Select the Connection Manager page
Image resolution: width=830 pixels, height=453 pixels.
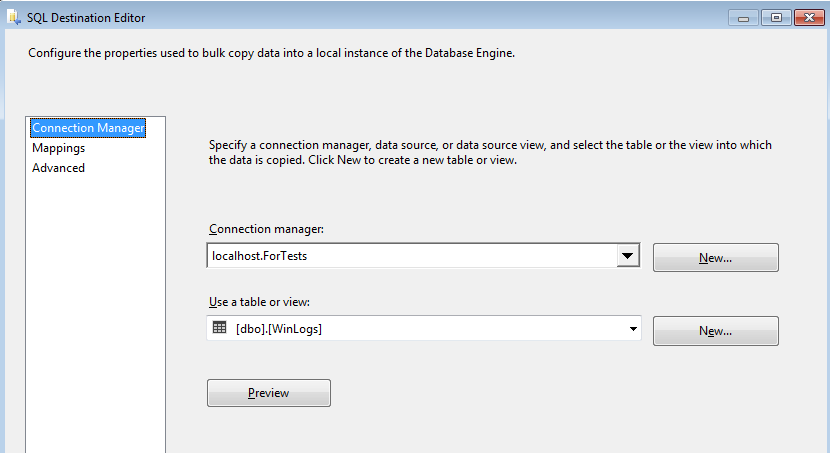pos(88,128)
